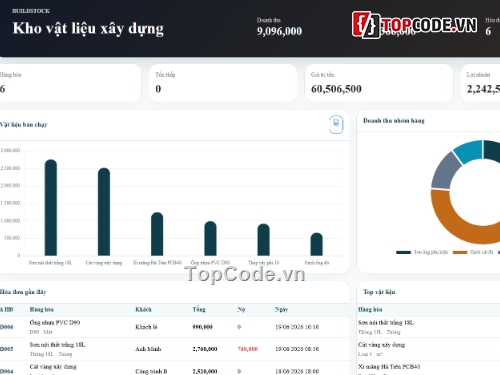Image resolution: width=500 pixels, height=375 pixels.
Task: Click the date 18/06/2026 18:00
Action: pyautogui.click(x=297, y=371)
